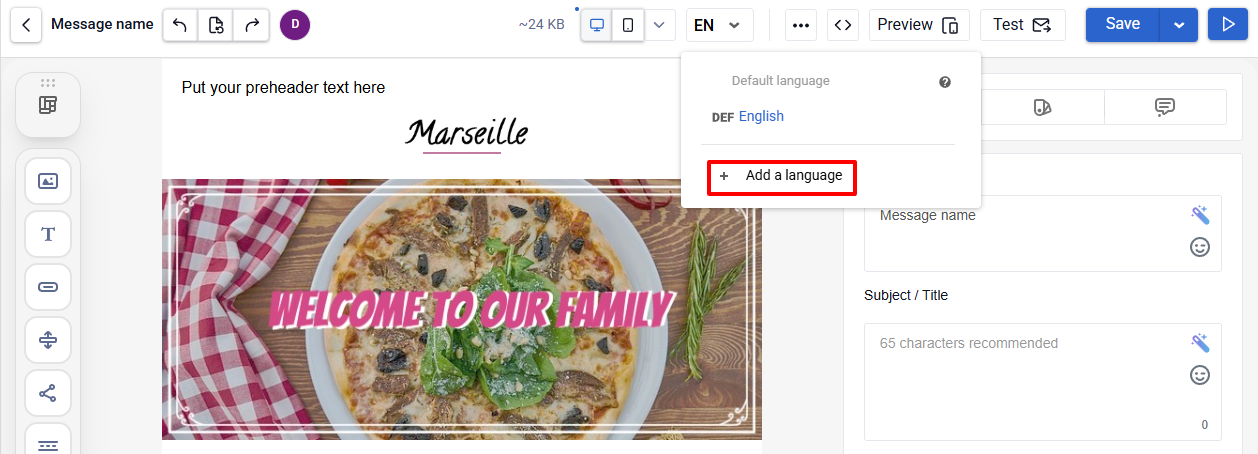
Task: Click the default language help icon
Action: click(x=945, y=82)
